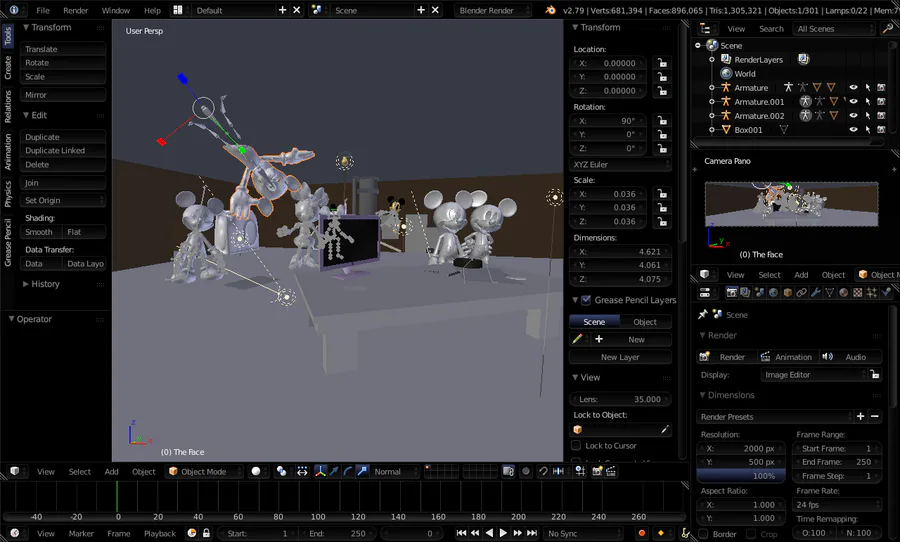The height and width of the screenshot is (542, 900).
Task: Open the Modifiers properties tab wrench icon
Action: pyautogui.click(x=816, y=293)
